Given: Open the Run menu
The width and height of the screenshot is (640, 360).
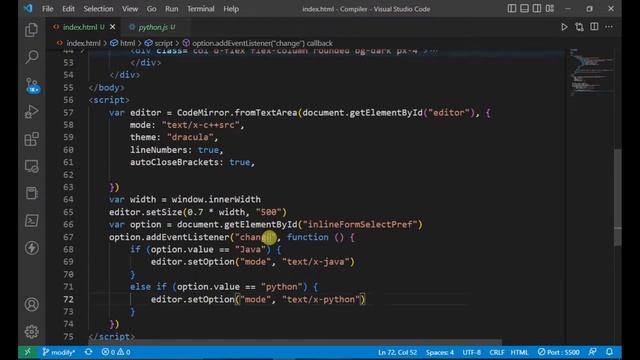Looking at the screenshot, I should [x=171, y=9].
